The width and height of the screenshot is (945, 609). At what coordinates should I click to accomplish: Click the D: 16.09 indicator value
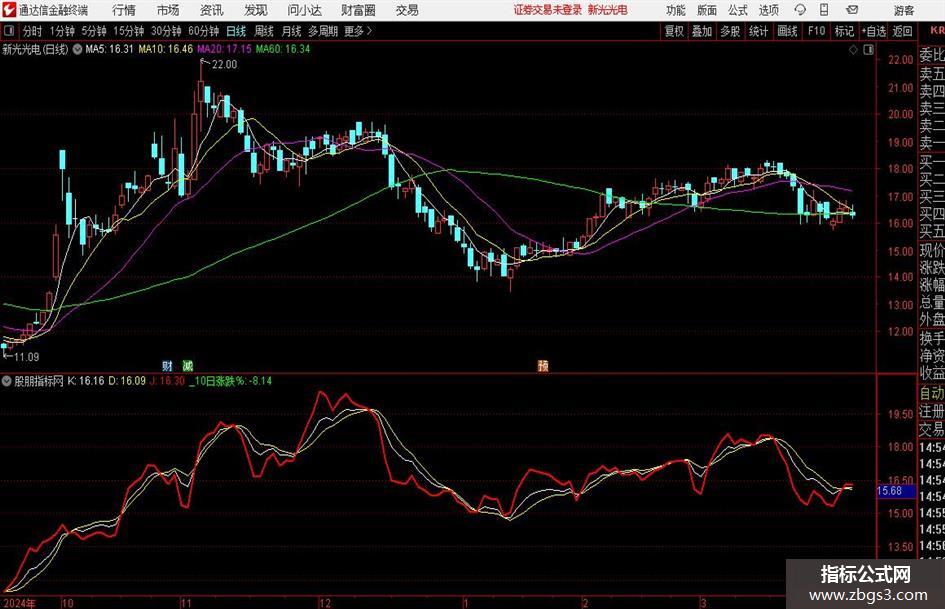(127, 380)
